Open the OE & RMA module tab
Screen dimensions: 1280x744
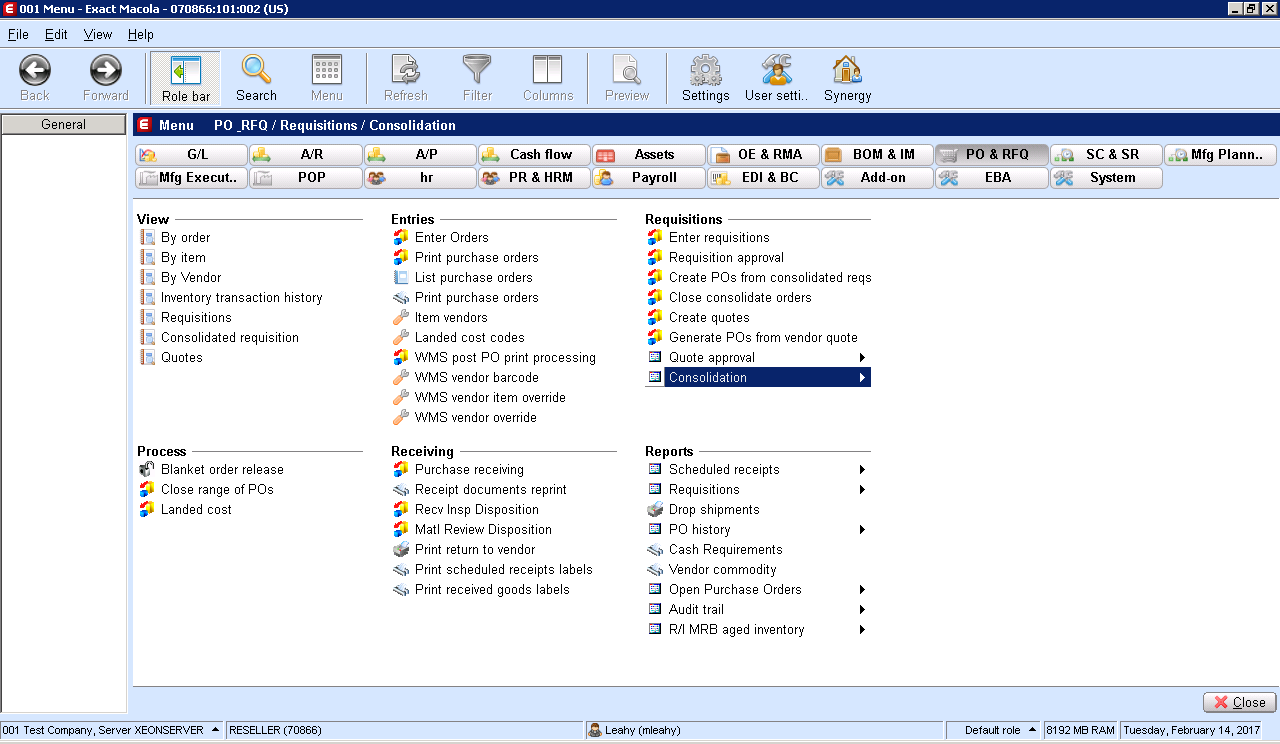763,155
